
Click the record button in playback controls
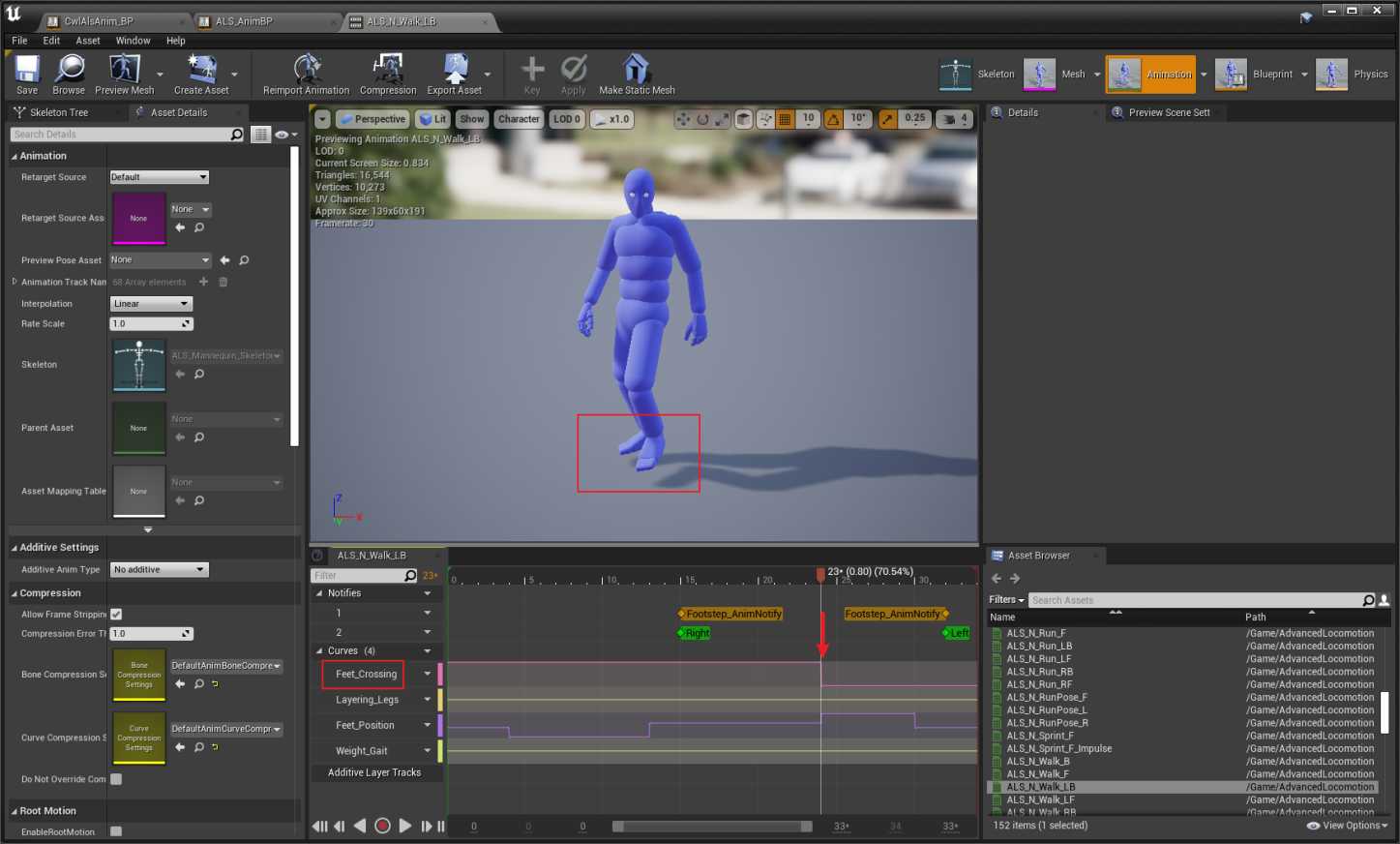382,826
